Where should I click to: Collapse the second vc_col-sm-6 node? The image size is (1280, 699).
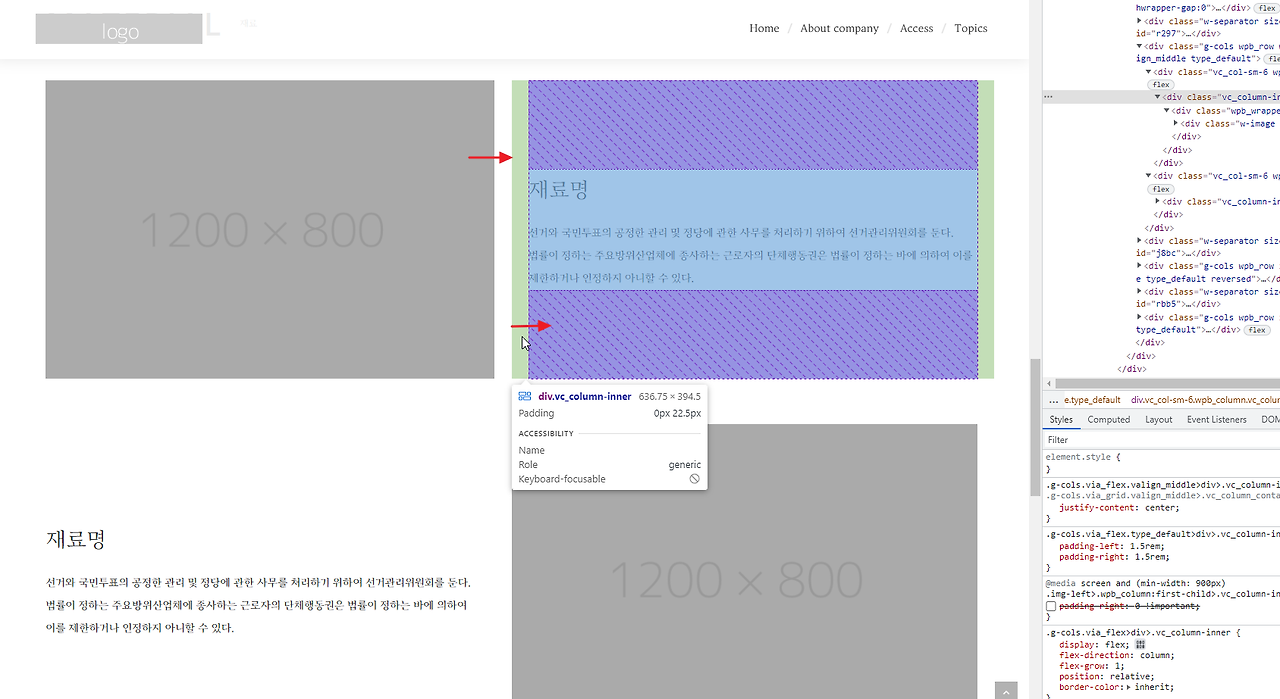(1149, 176)
